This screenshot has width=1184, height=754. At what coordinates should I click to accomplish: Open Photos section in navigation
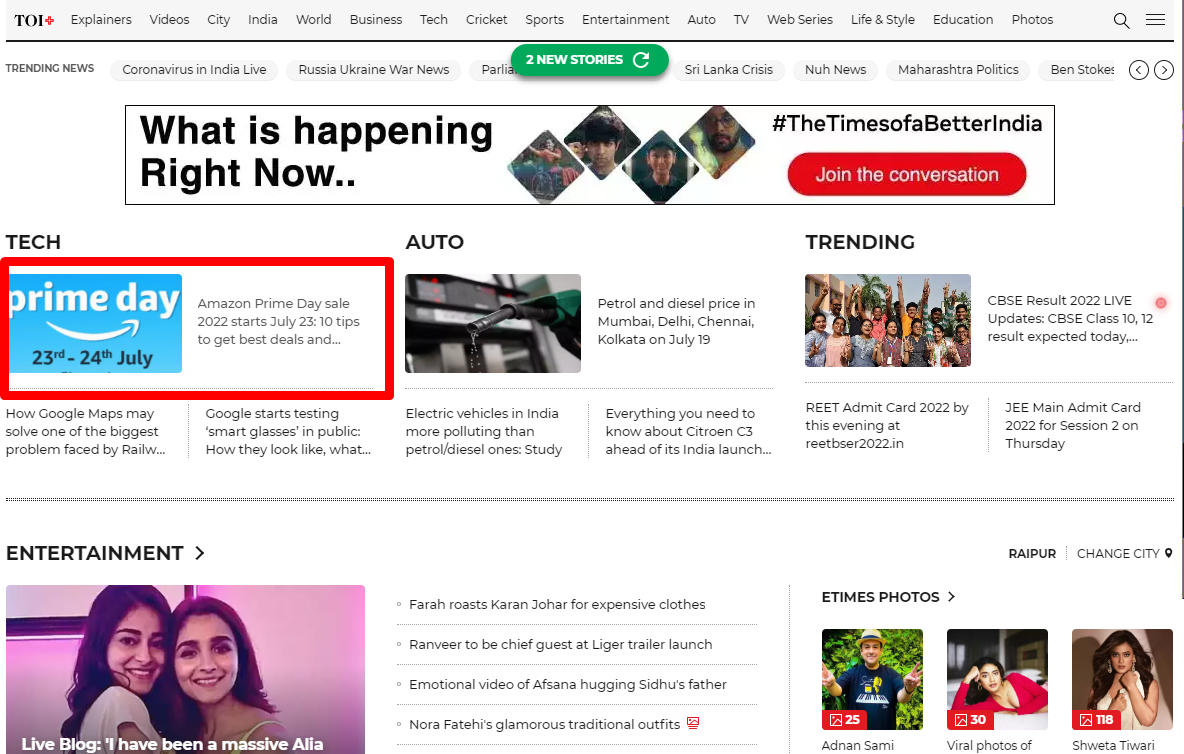click(1032, 20)
